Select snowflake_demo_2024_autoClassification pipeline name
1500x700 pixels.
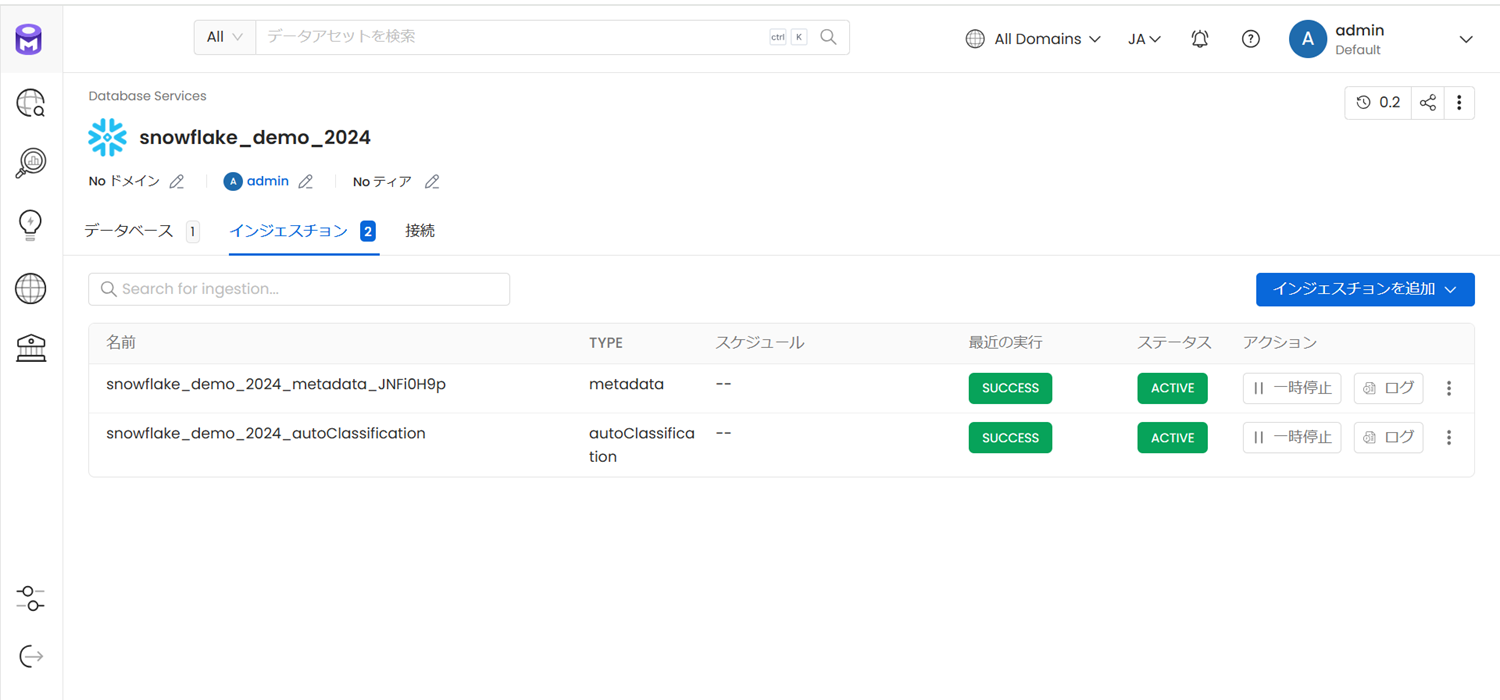pyautogui.click(x=266, y=434)
